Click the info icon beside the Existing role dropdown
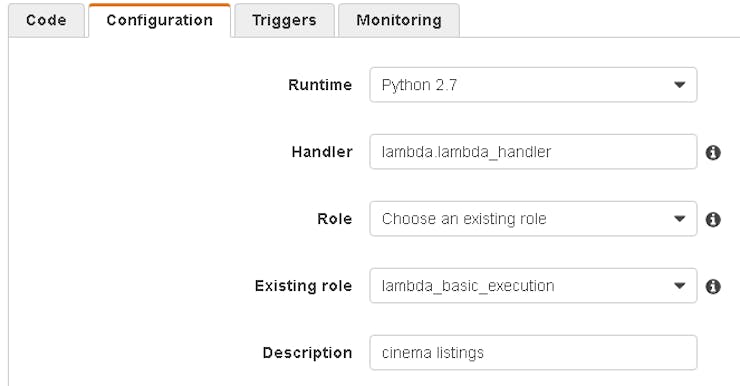740x386 pixels. [x=713, y=286]
